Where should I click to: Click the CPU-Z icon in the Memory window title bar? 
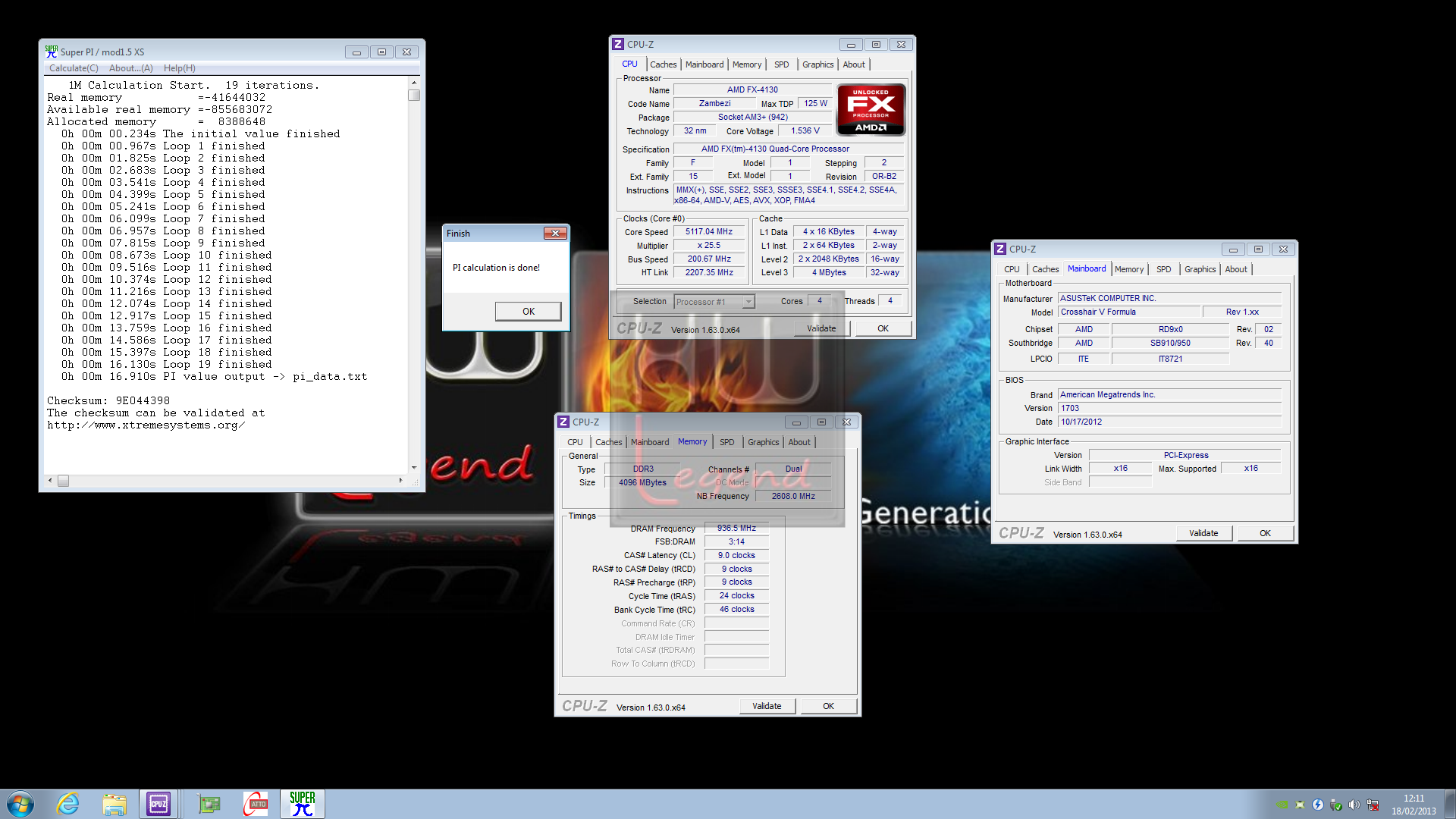(x=563, y=422)
